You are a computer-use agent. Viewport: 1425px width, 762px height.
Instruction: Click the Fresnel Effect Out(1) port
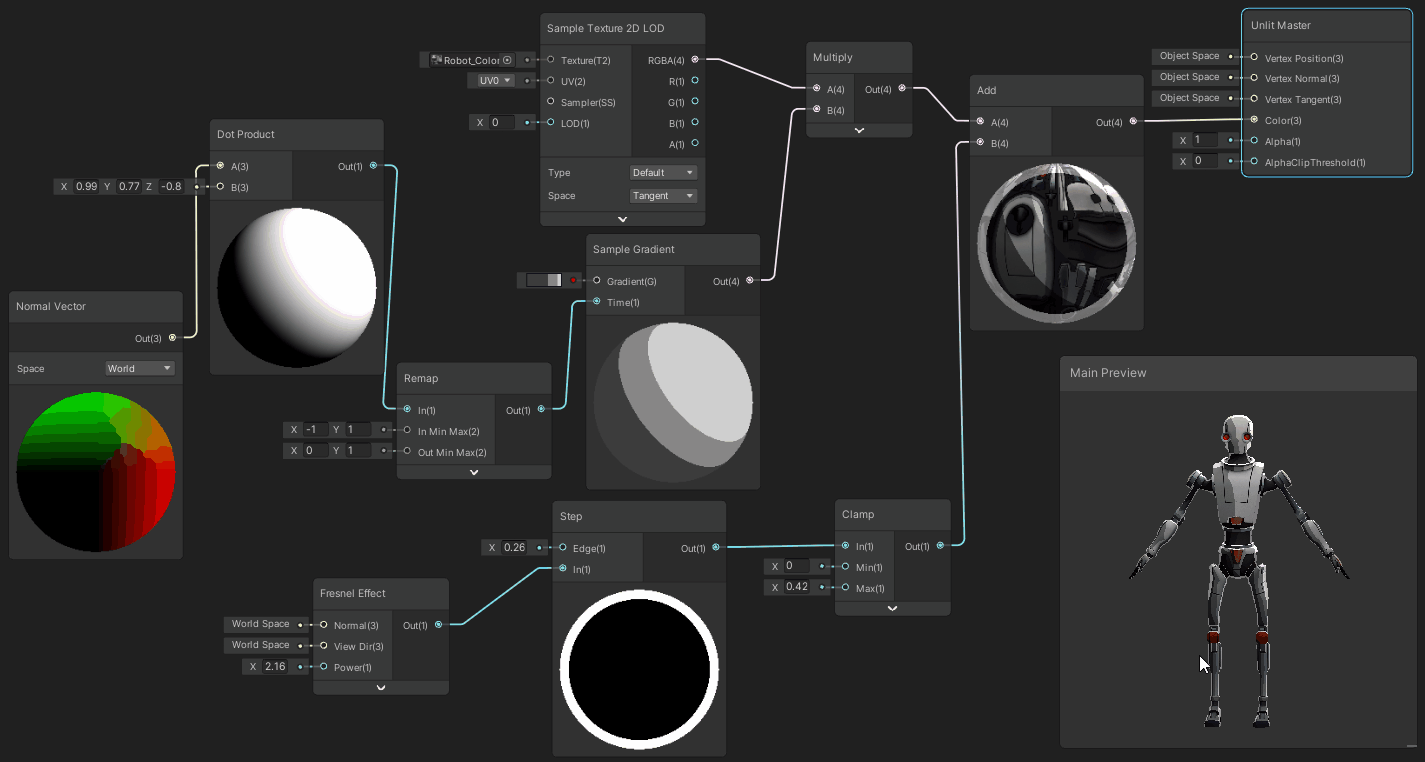[438, 625]
